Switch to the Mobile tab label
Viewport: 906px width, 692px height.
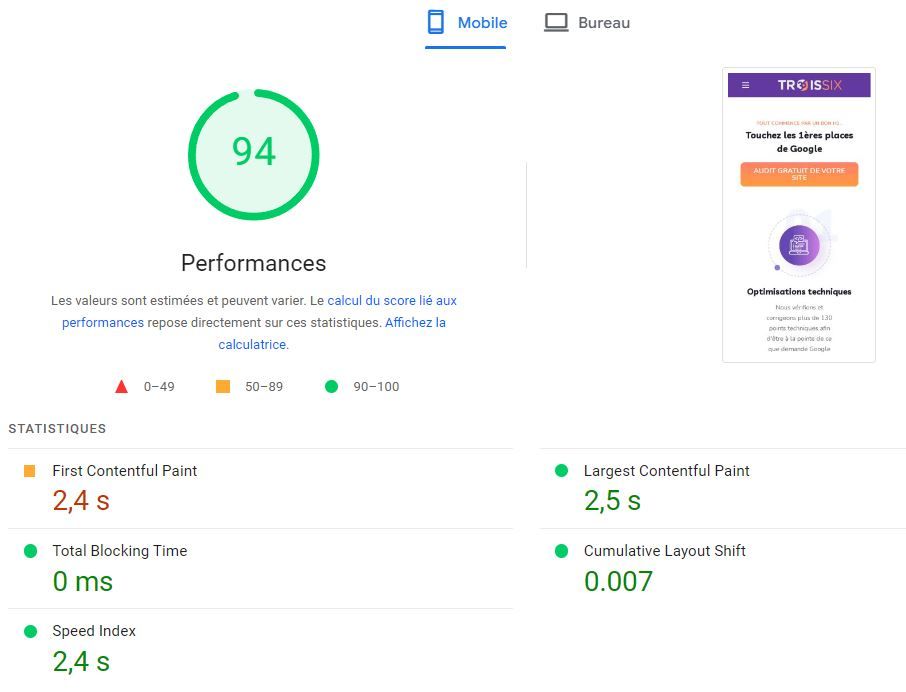tap(482, 22)
